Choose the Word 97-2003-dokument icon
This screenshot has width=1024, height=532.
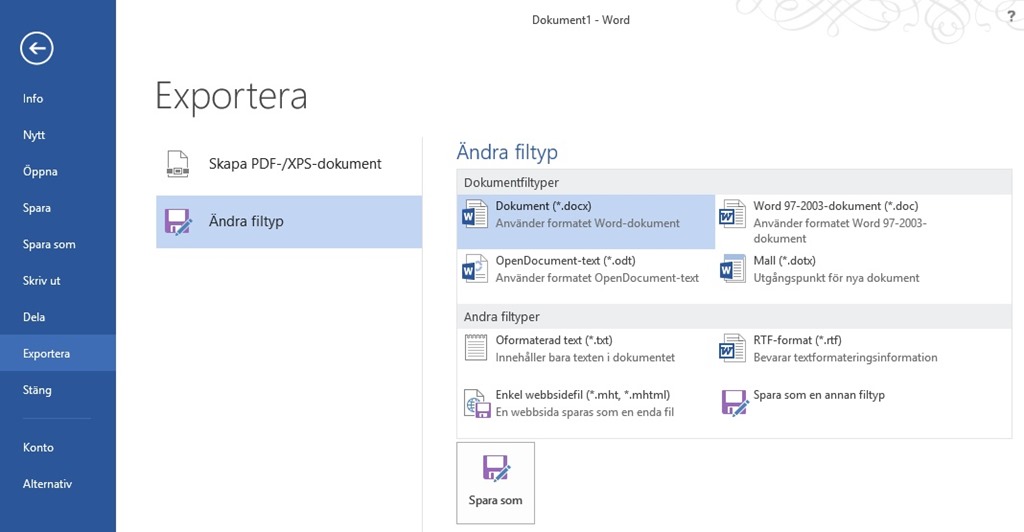click(x=732, y=215)
